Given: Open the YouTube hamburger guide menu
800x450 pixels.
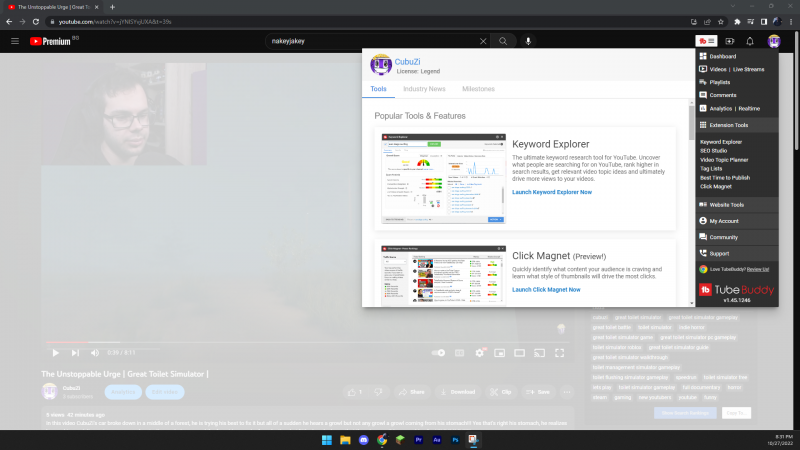Looking at the screenshot, I should point(15,41).
